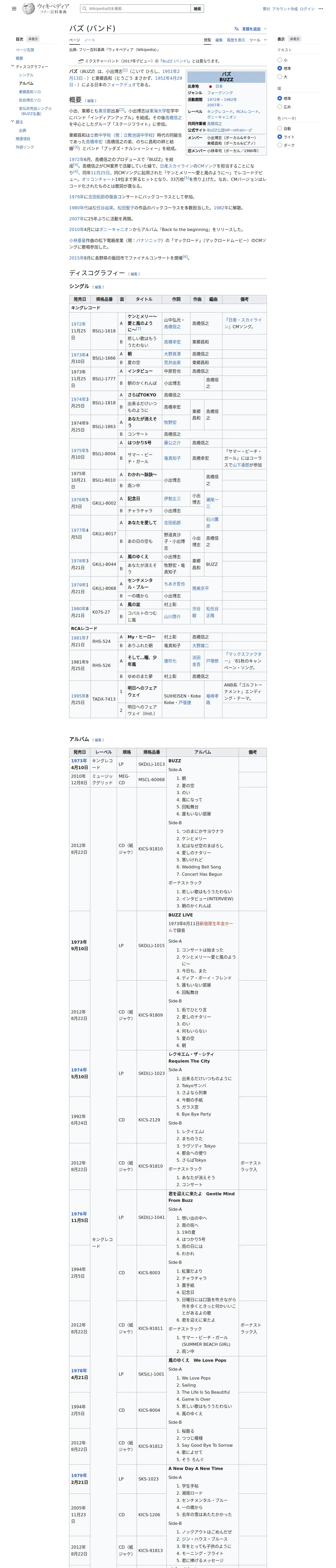Open the main hamburger menu

[x=14, y=9]
